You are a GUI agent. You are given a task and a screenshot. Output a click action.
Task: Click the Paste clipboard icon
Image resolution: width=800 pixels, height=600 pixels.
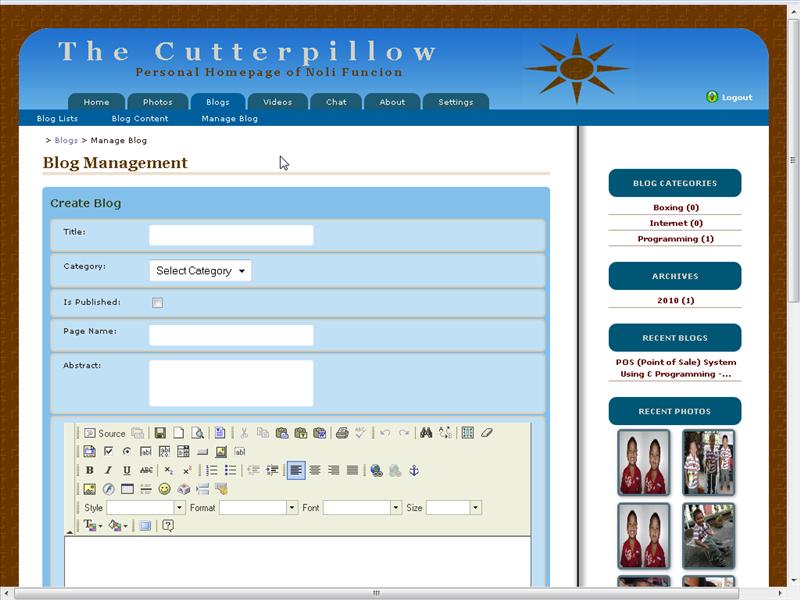click(282, 433)
